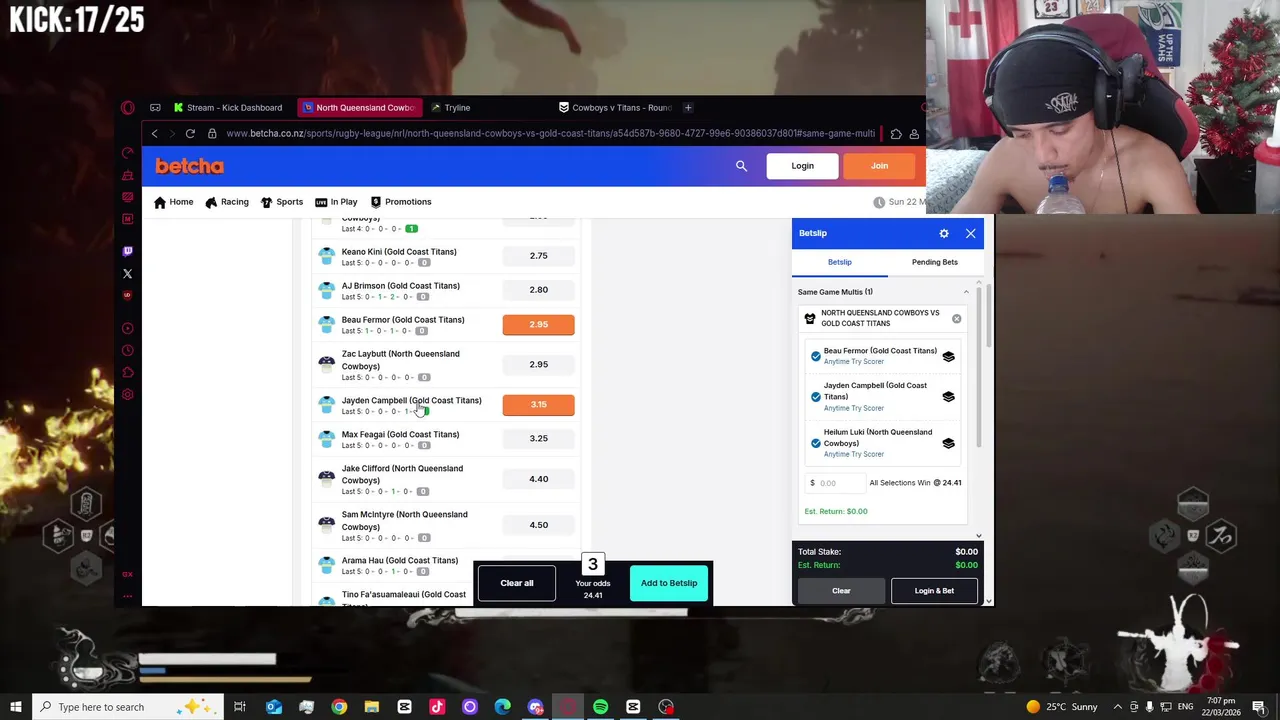
Task: Click the Clear button in betslip footer
Action: point(841,590)
